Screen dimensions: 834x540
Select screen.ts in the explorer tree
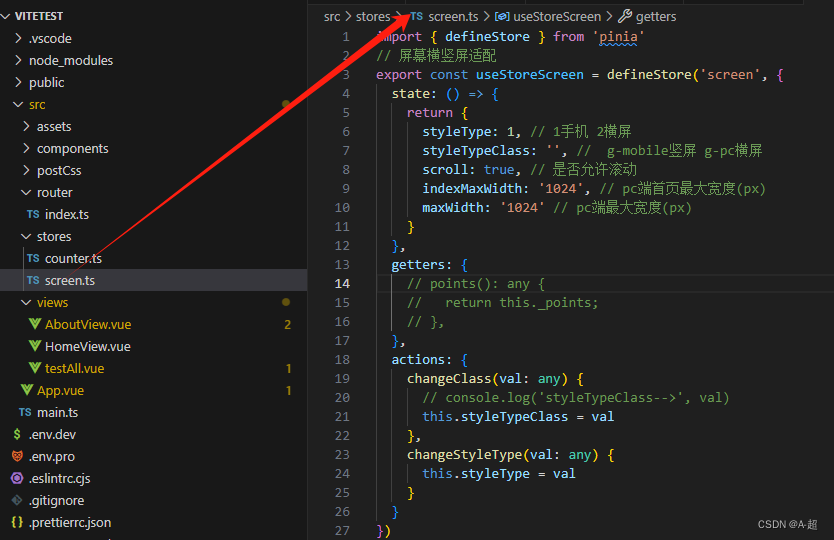[70, 280]
